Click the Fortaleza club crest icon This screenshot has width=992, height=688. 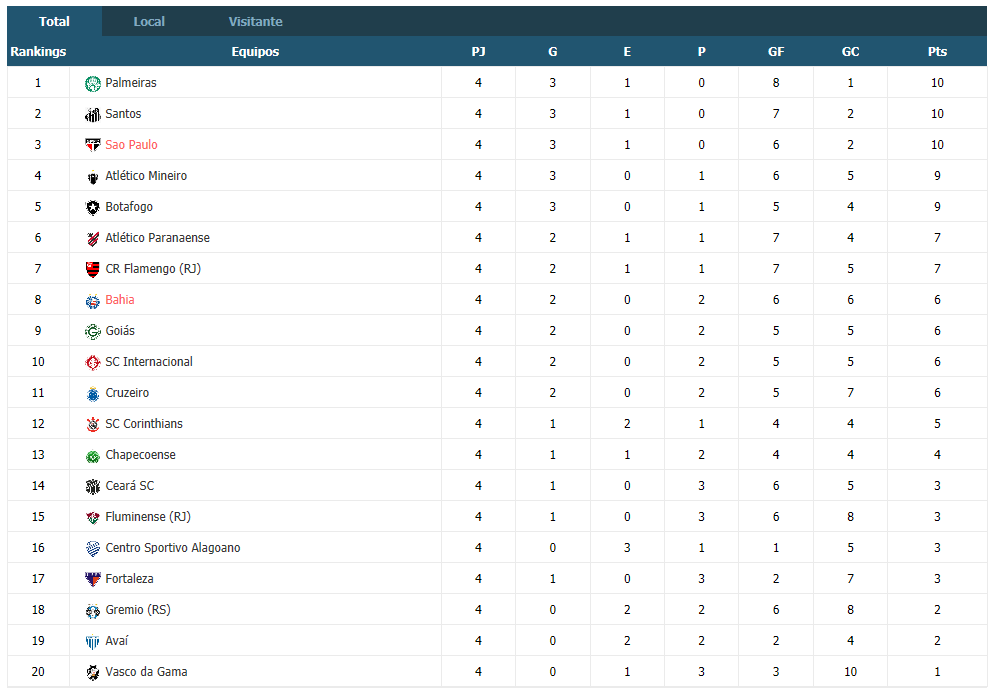pos(93,580)
